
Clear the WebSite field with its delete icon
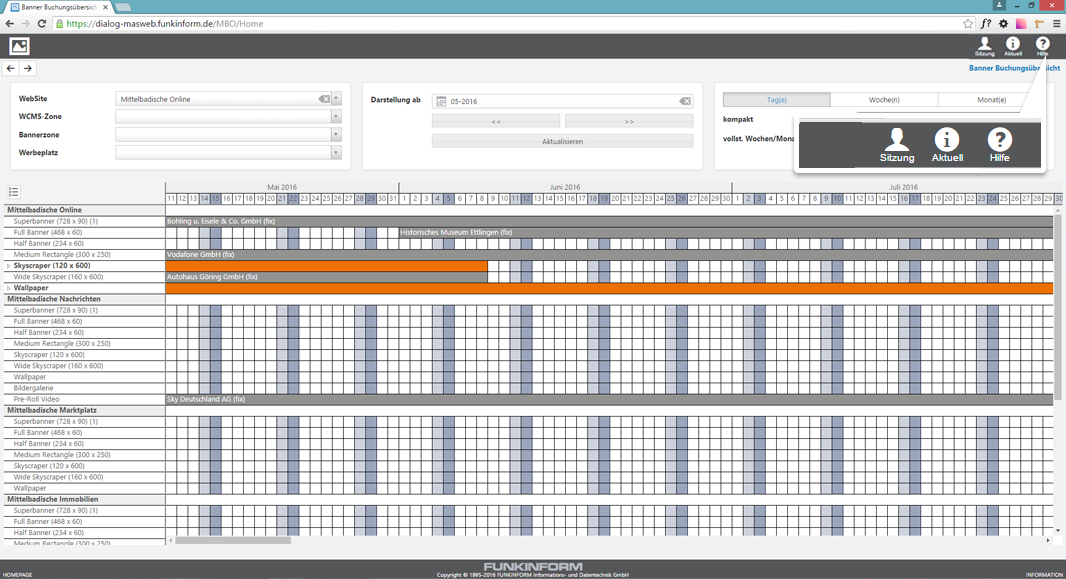click(324, 99)
